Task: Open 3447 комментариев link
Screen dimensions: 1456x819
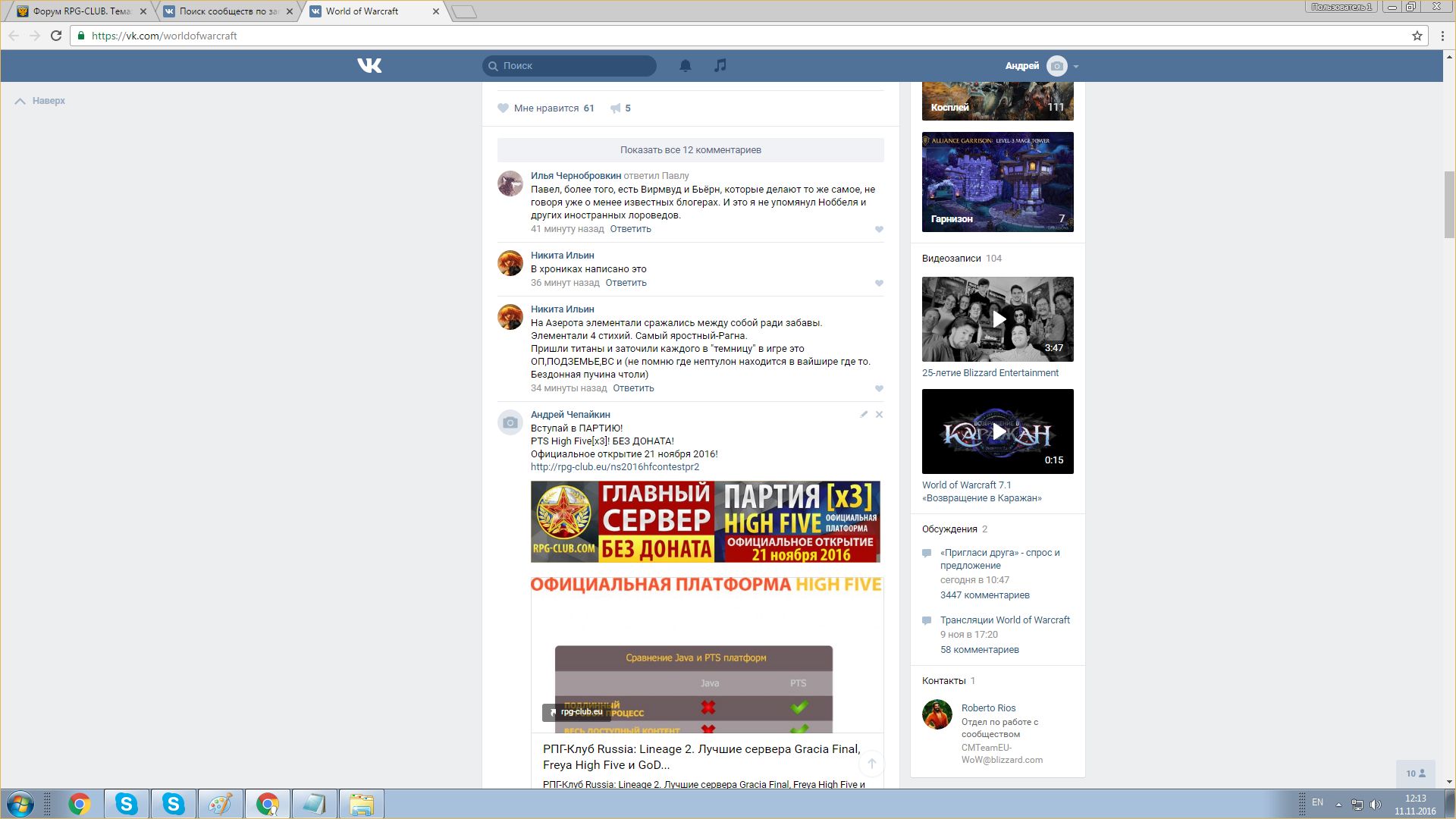Action: pyautogui.click(x=985, y=595)
